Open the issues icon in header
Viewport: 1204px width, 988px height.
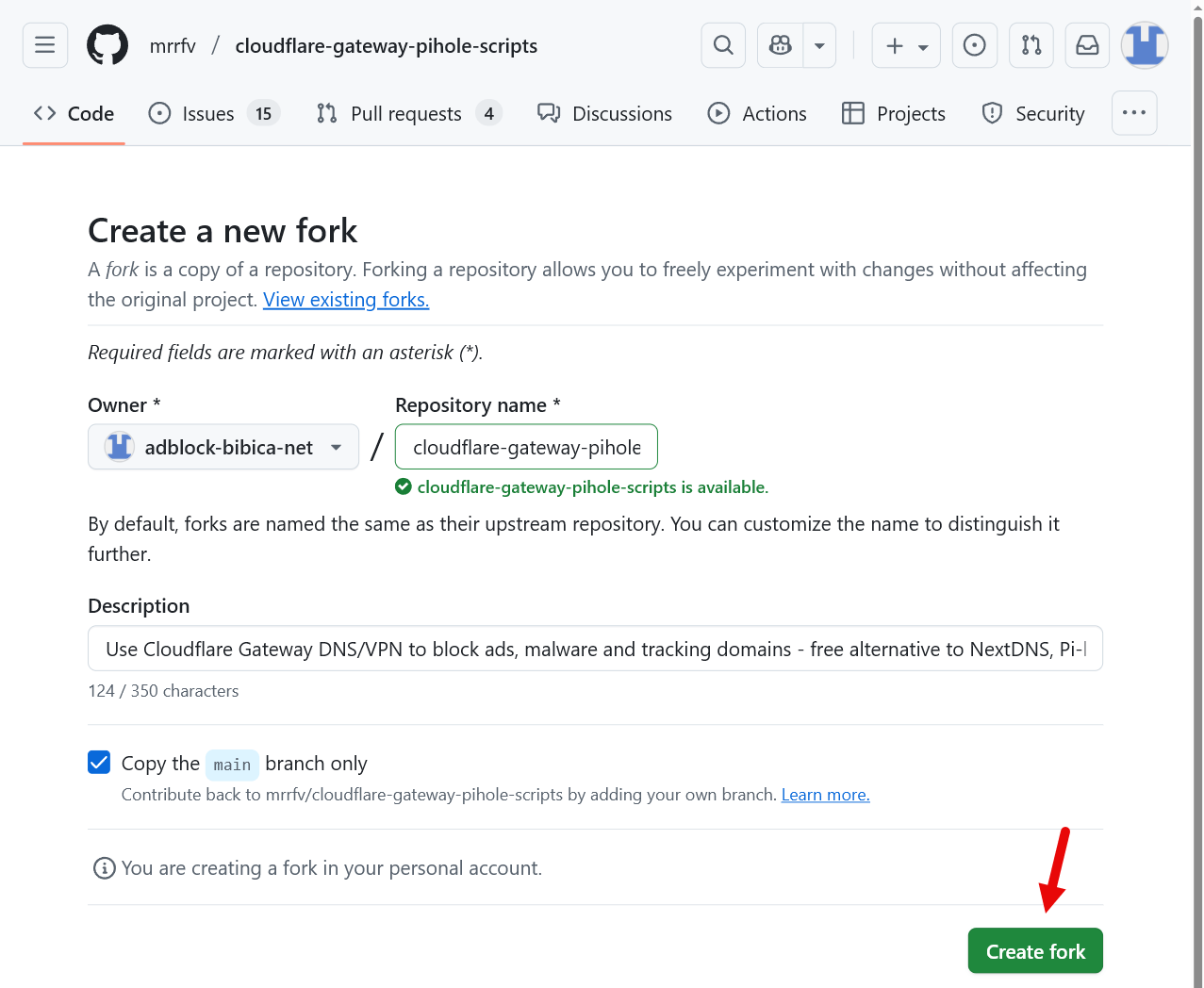975,45
